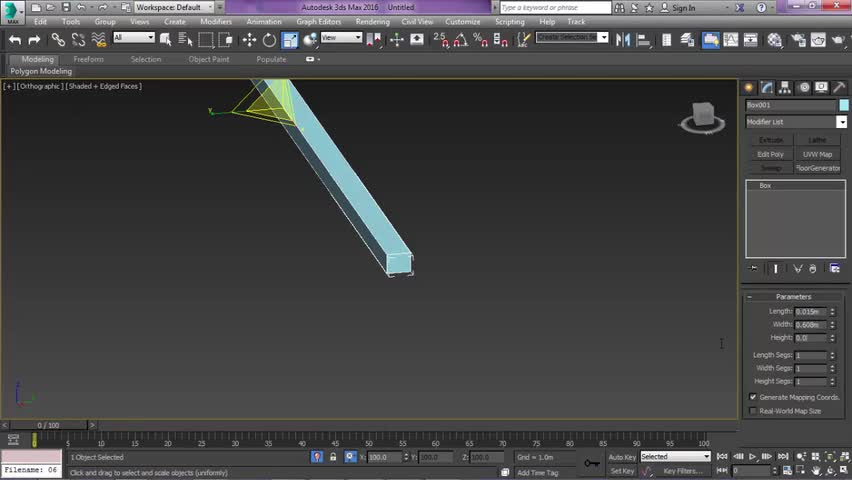Toggle the Auto Key button
Image resolution: width=852 pixels, height=480 pixels.
622,457
